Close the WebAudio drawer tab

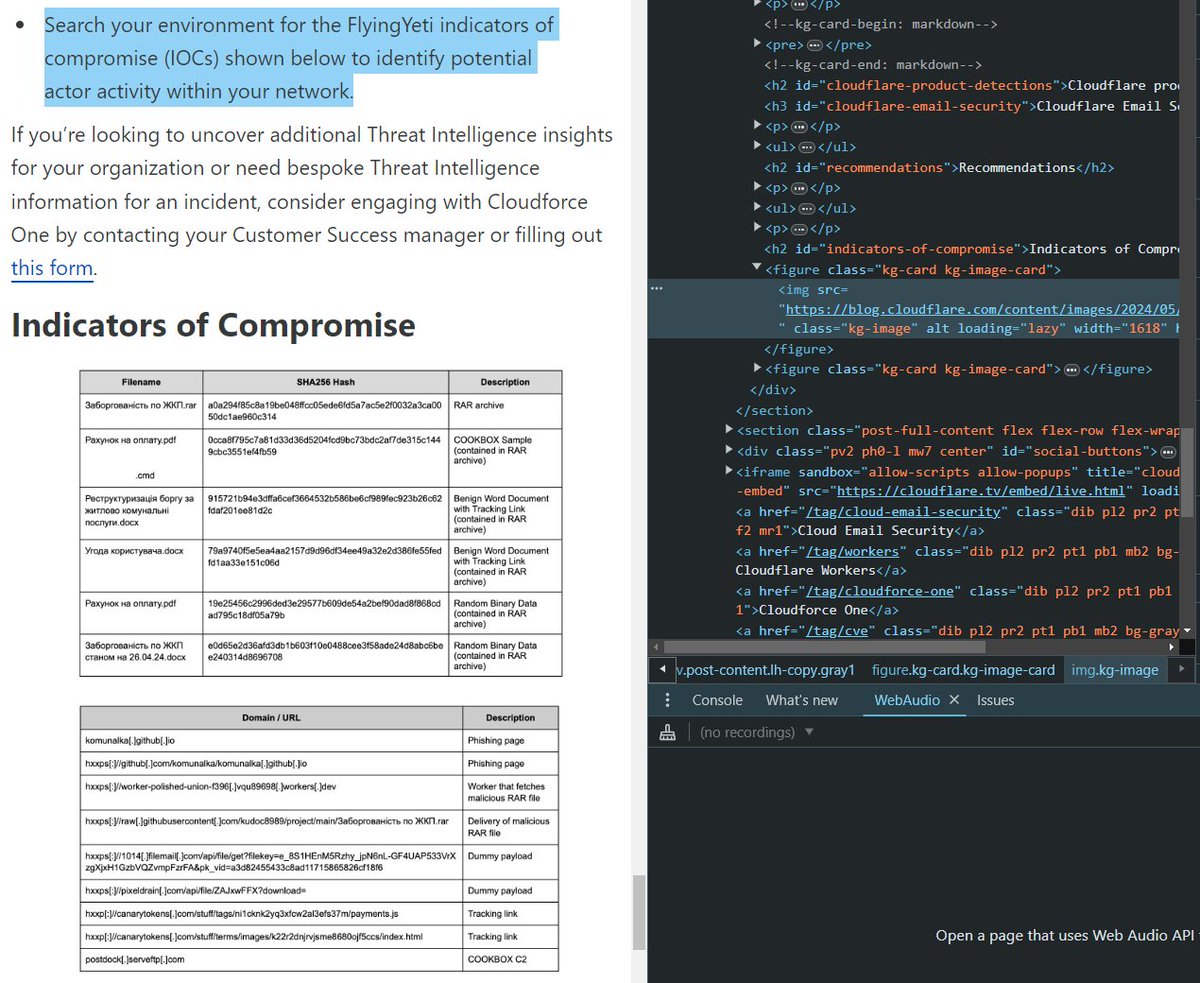click(954, 700)
